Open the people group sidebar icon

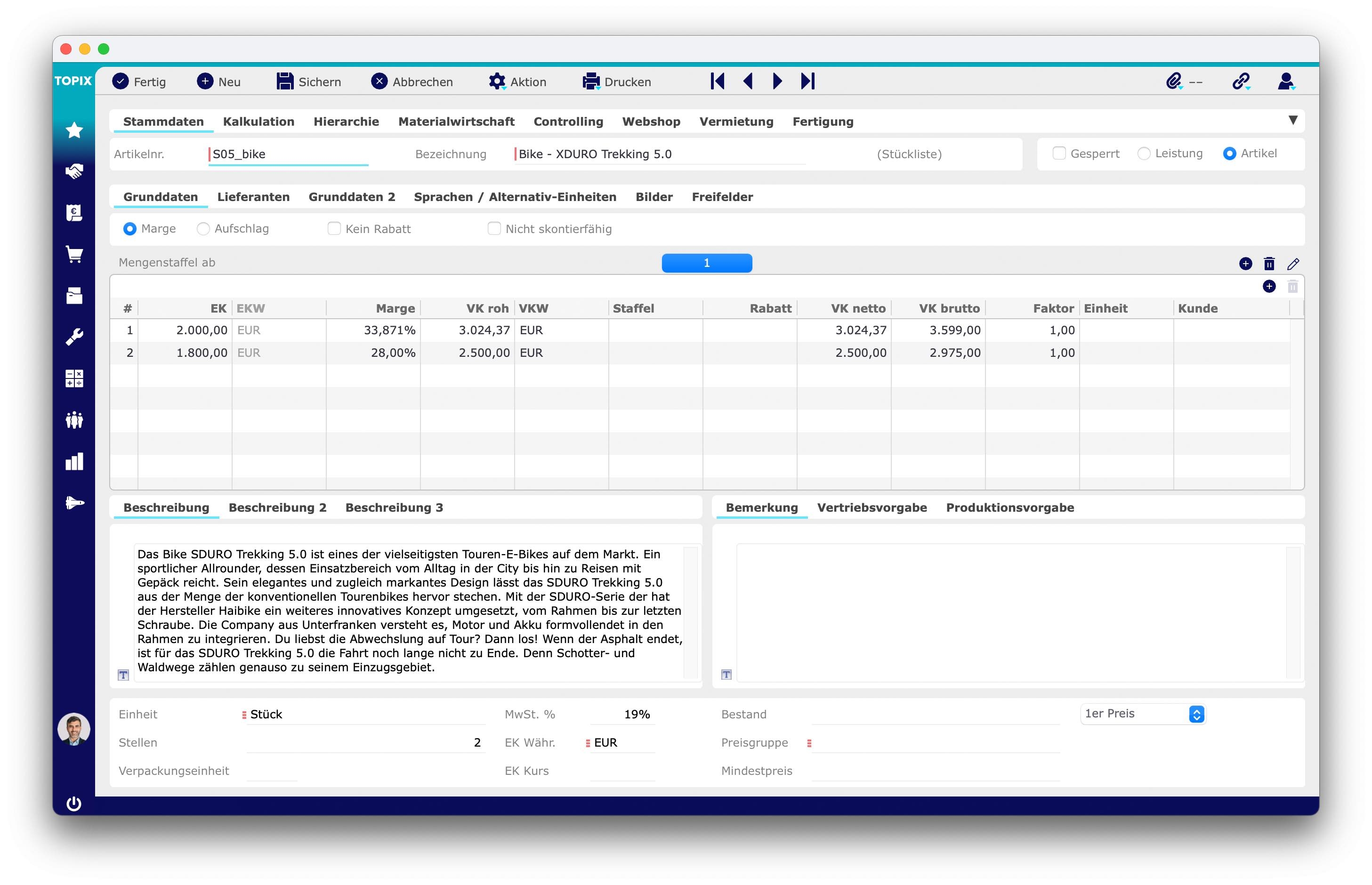click(73, 420)
